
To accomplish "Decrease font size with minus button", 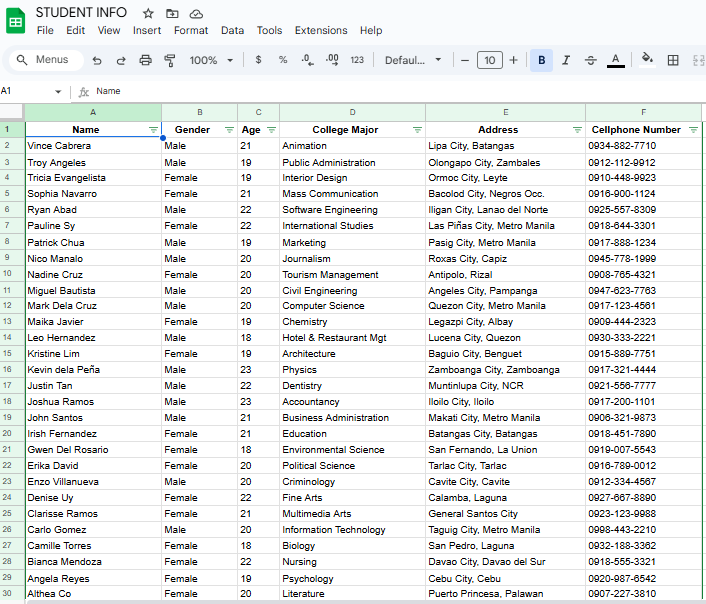I will click(x=465, y=60).
